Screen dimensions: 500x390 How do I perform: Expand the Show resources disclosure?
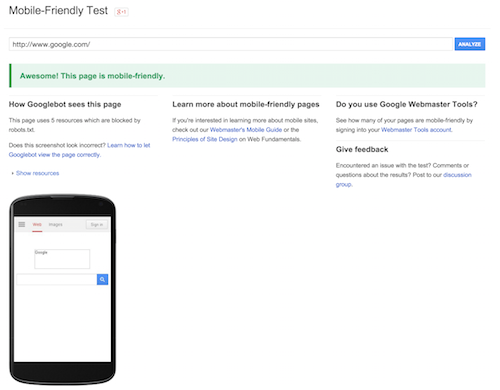pos(37,173)
